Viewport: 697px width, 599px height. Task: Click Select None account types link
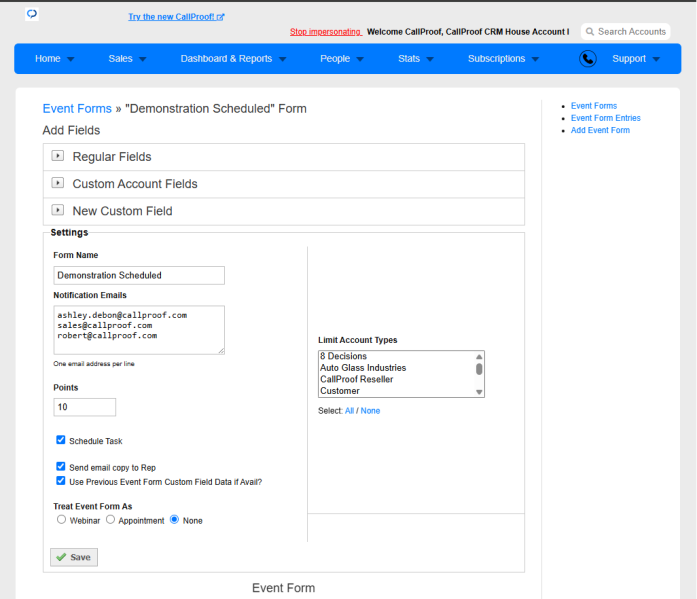click(370, 411)
